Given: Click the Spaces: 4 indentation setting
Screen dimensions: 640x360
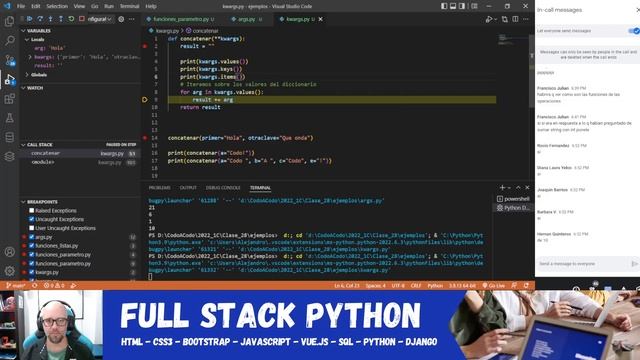Looking at the screenshot, I should [x=375, y=285].
